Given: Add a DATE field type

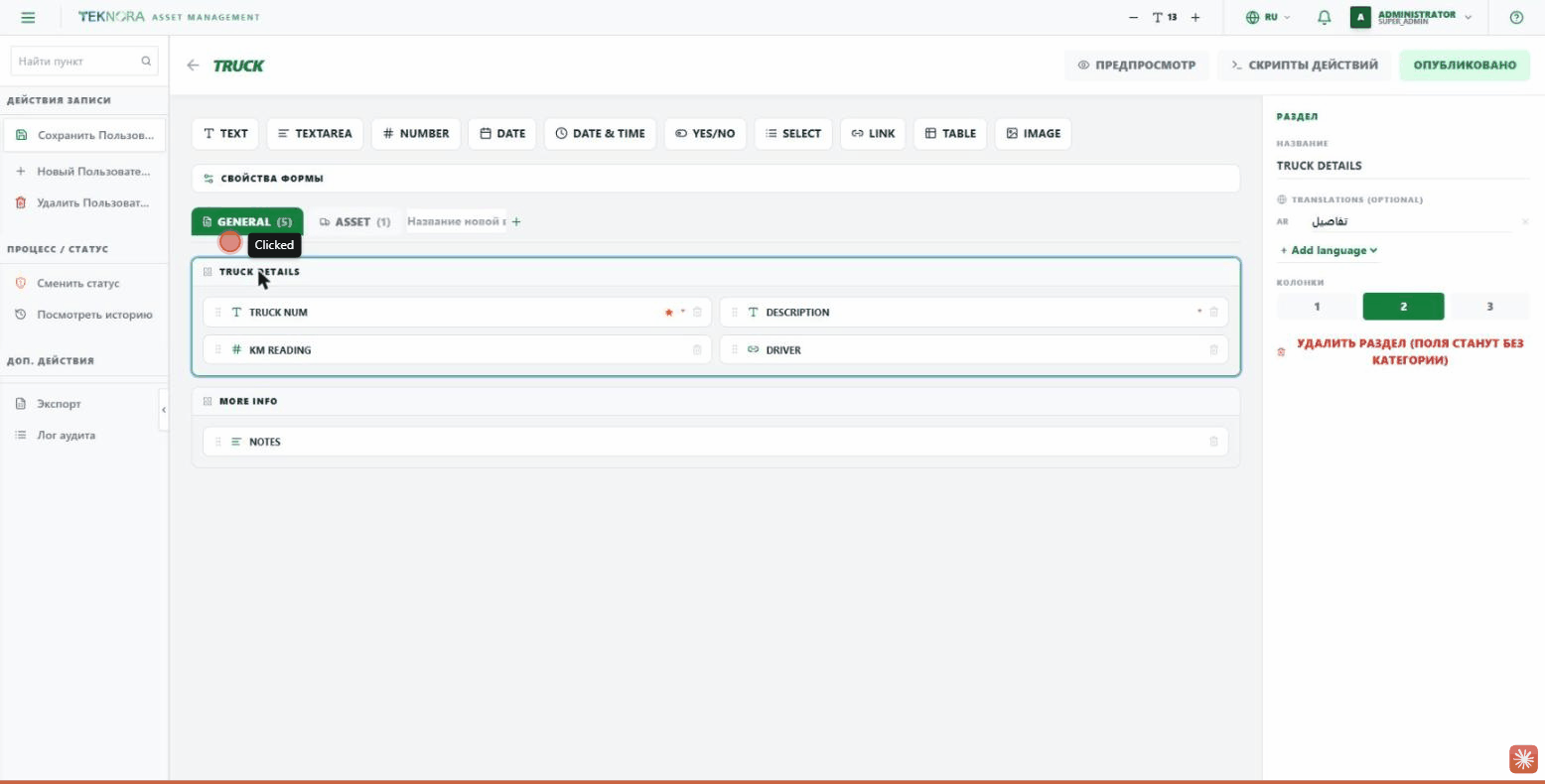Looking at the screenshot, I should tap(502, 133).
